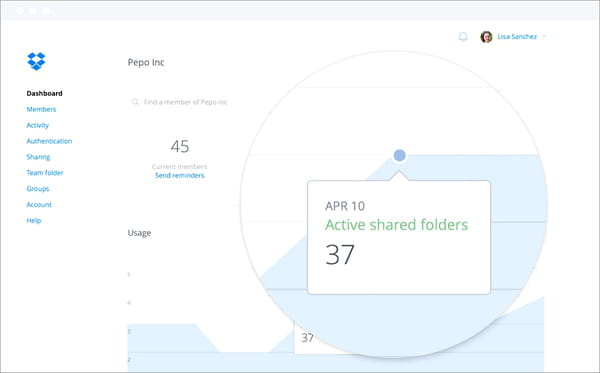The width and height of the screenshot is (600, 373).
Task: Navigate to Sharing in the sidebar
Action: click(38, 157)
